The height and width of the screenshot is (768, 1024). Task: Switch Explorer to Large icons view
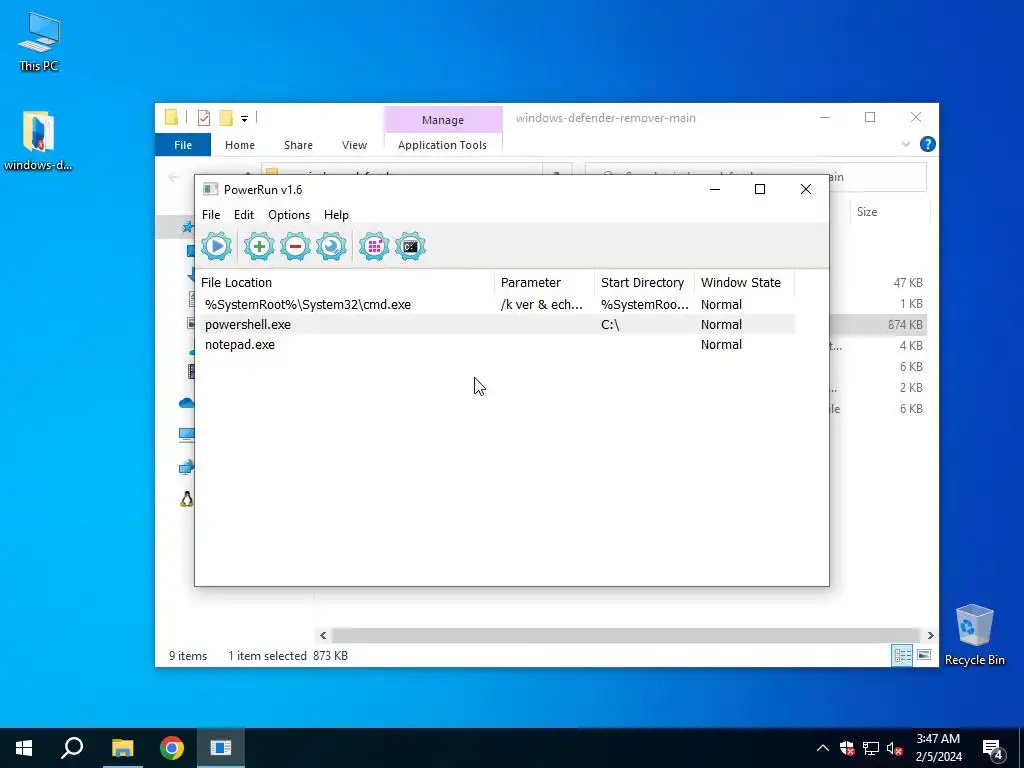(924, 655)
